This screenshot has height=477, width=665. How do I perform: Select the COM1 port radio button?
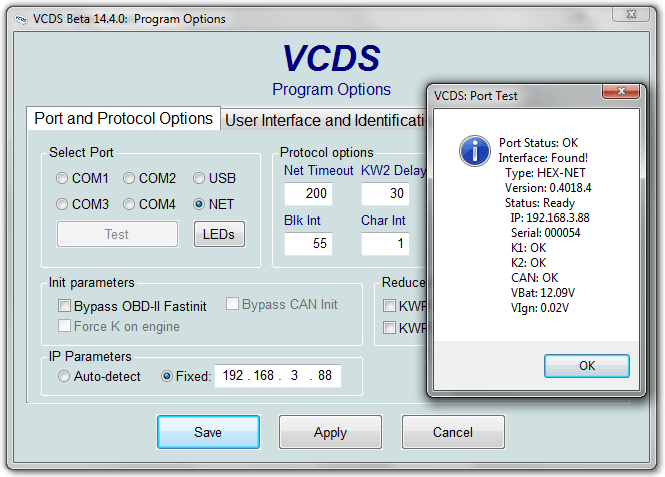click(x=62, y=178)
